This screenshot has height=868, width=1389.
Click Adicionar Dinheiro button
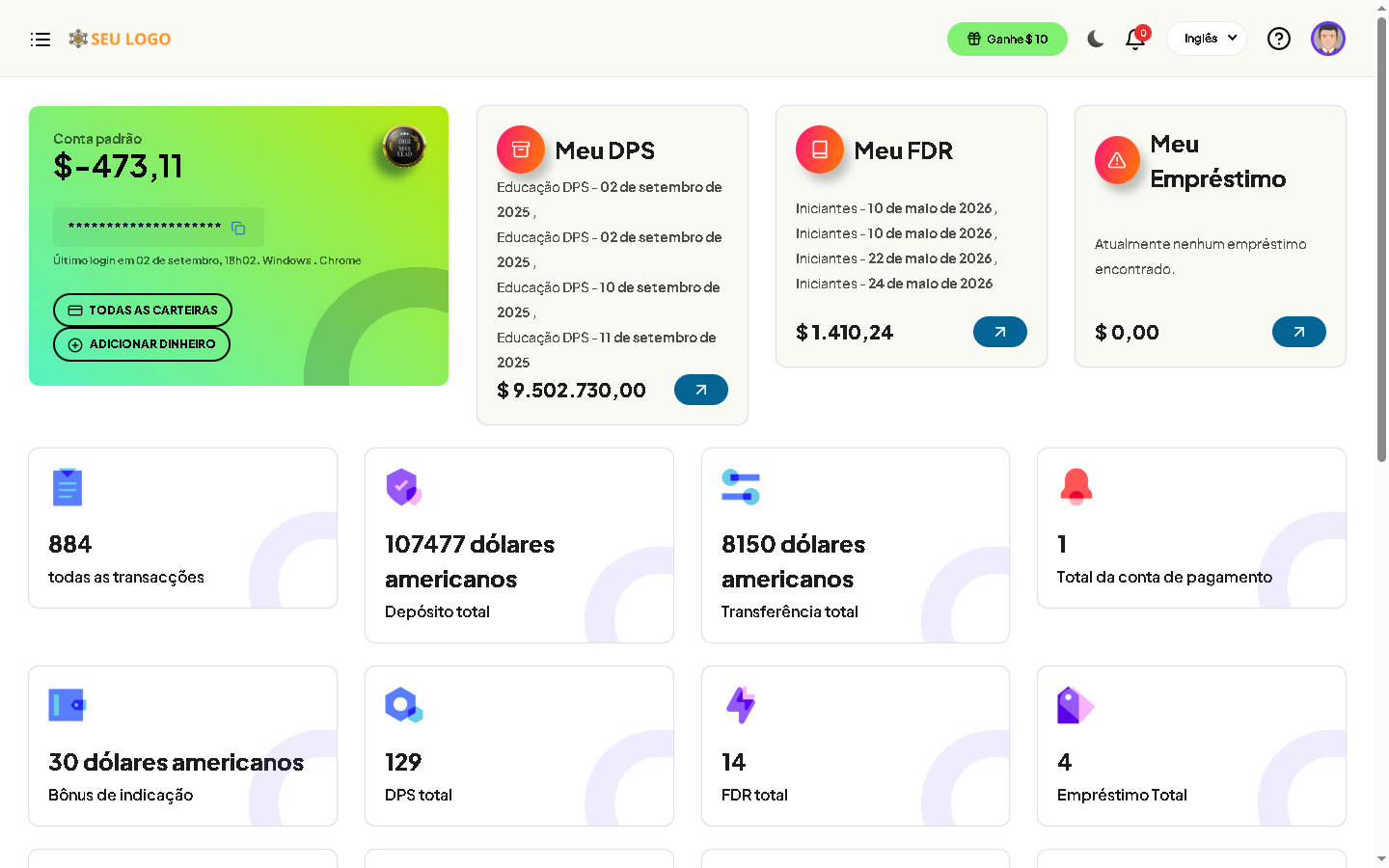[x=142, y=344]
